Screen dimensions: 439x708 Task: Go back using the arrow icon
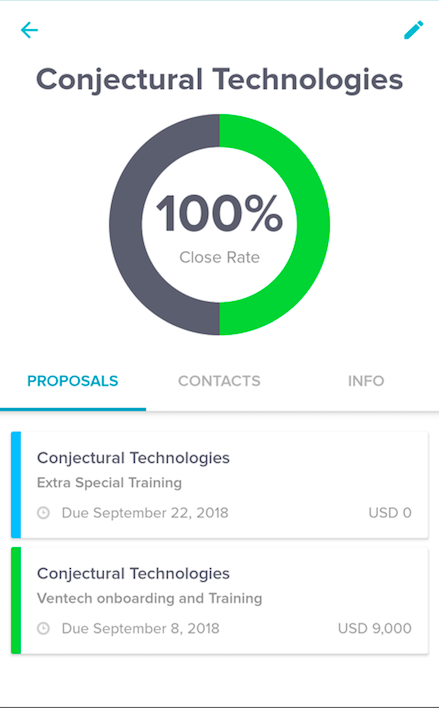tap(29, 30)
